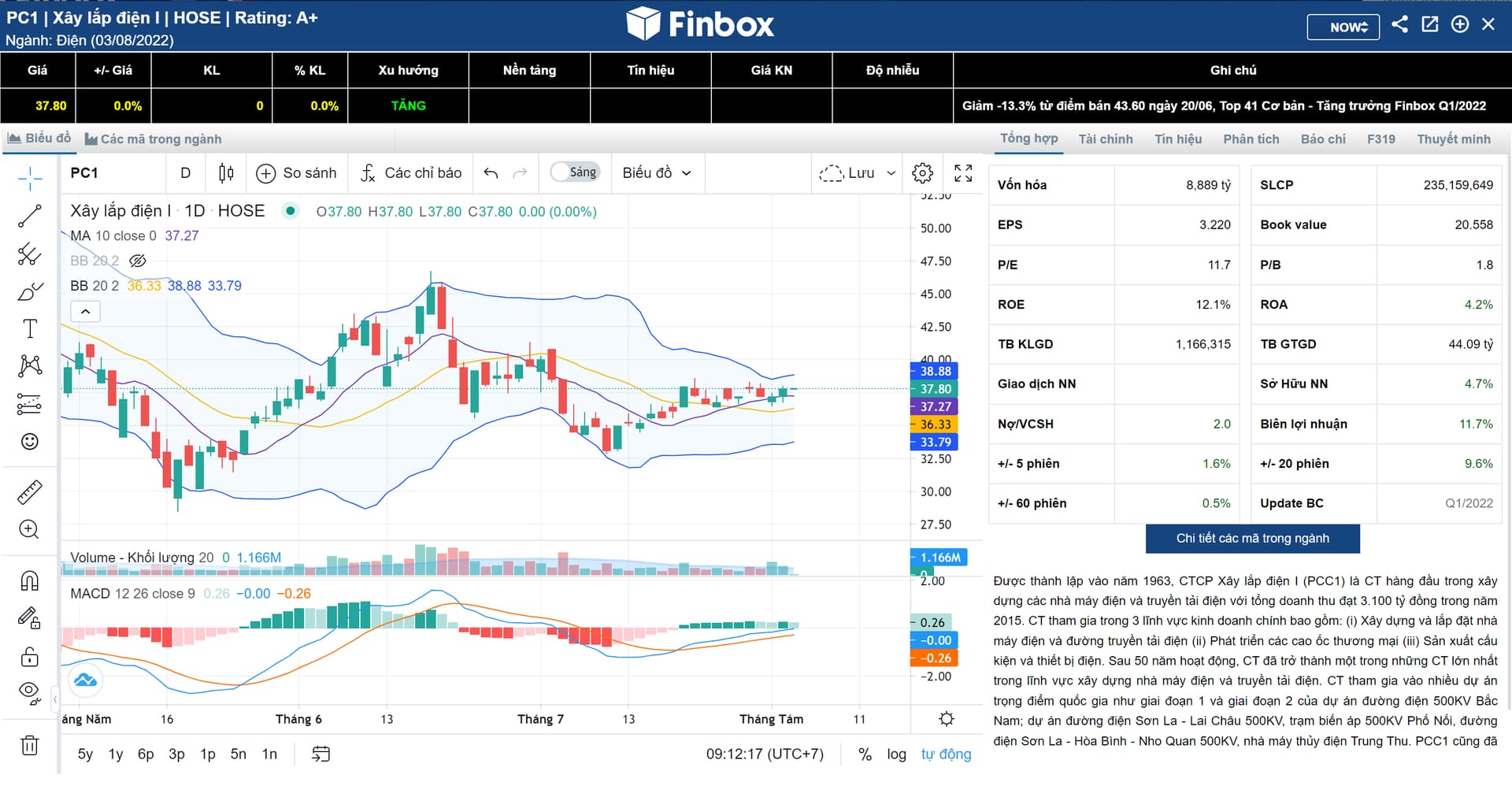Undo the last chart action

click(x=491, y=173)
